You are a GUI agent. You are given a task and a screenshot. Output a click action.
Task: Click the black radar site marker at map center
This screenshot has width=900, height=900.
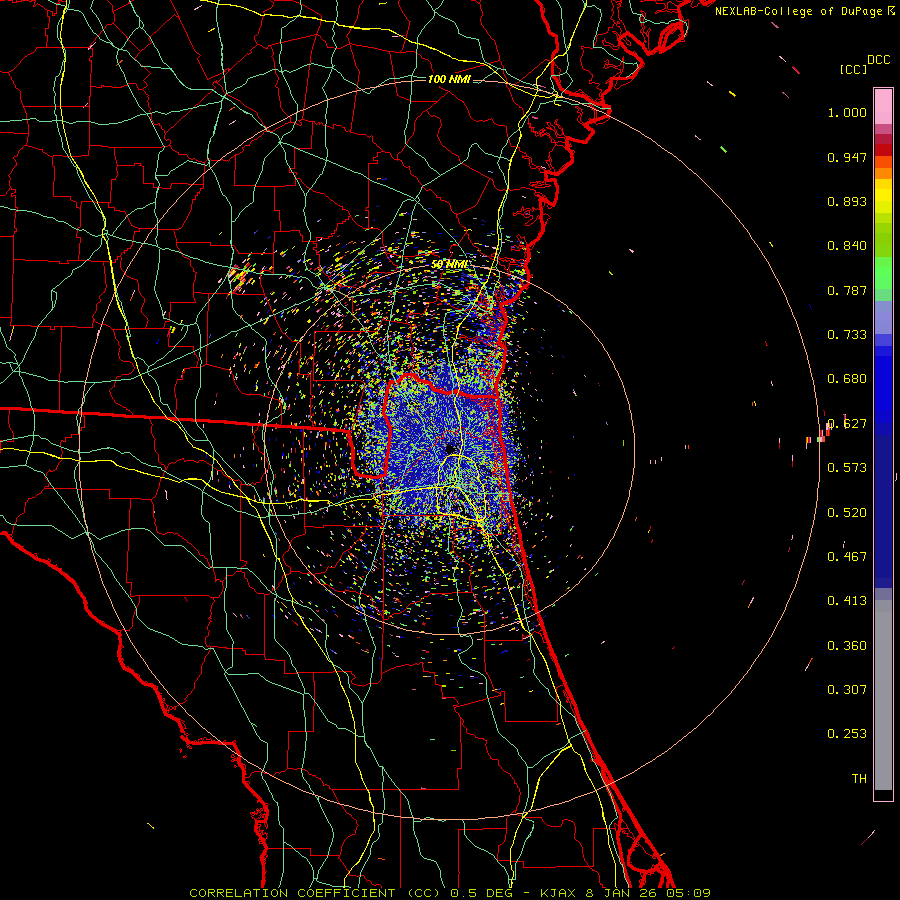(450, 448)
